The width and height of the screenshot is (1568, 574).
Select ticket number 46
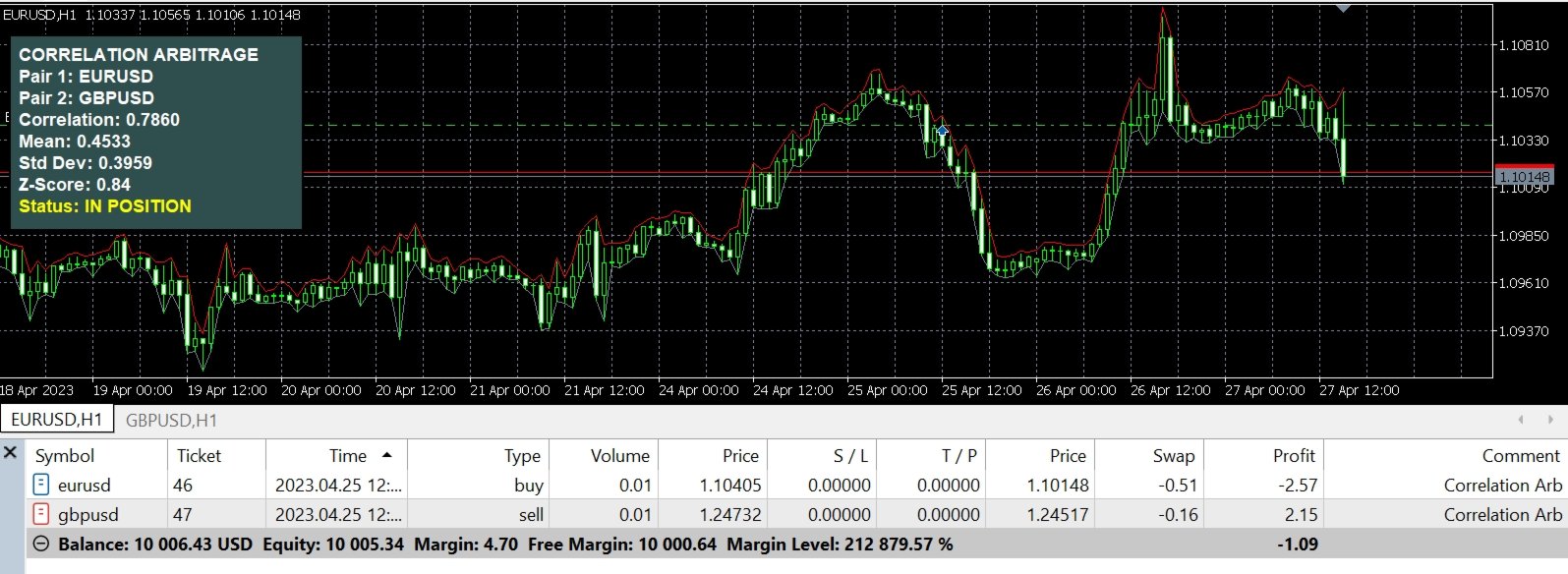coord(183,485)
